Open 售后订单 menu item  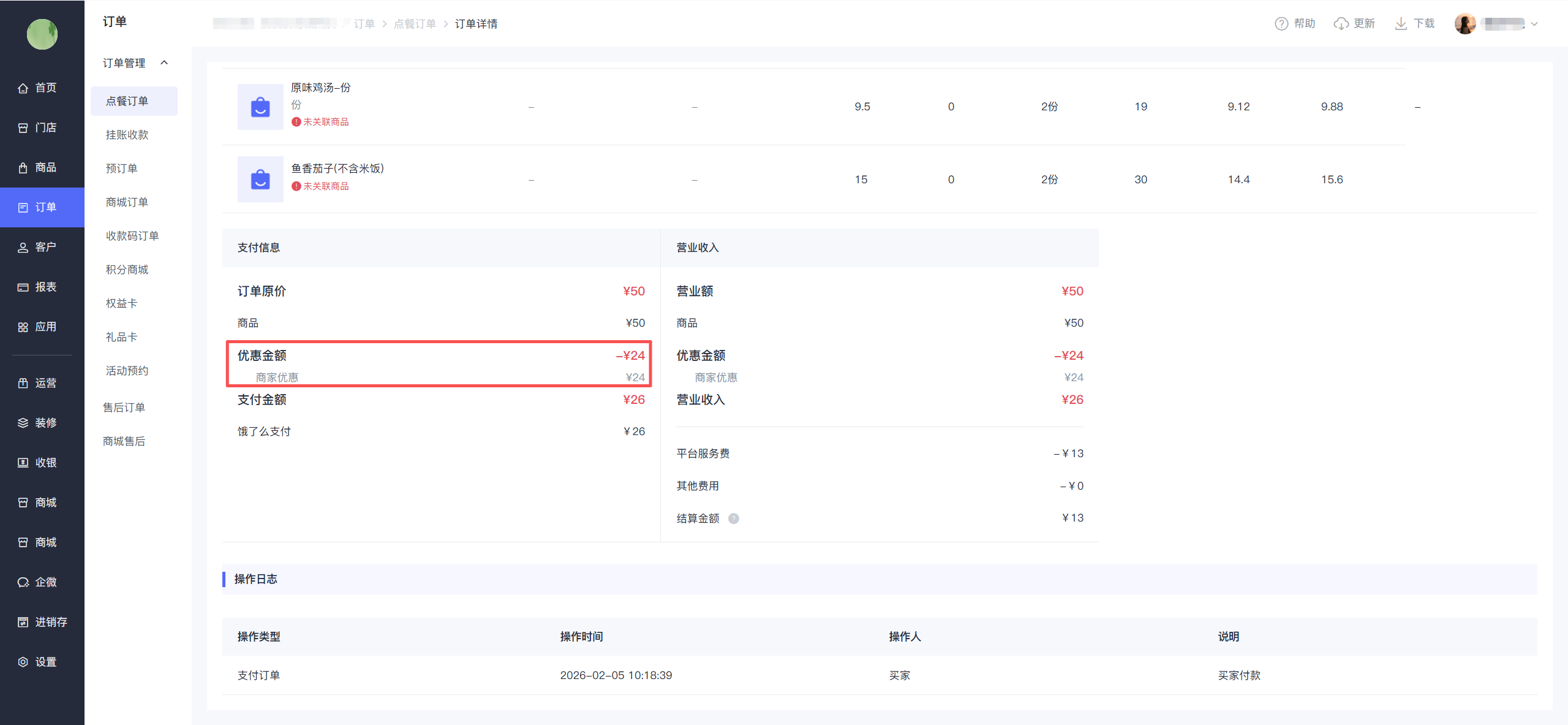[124, 408]
